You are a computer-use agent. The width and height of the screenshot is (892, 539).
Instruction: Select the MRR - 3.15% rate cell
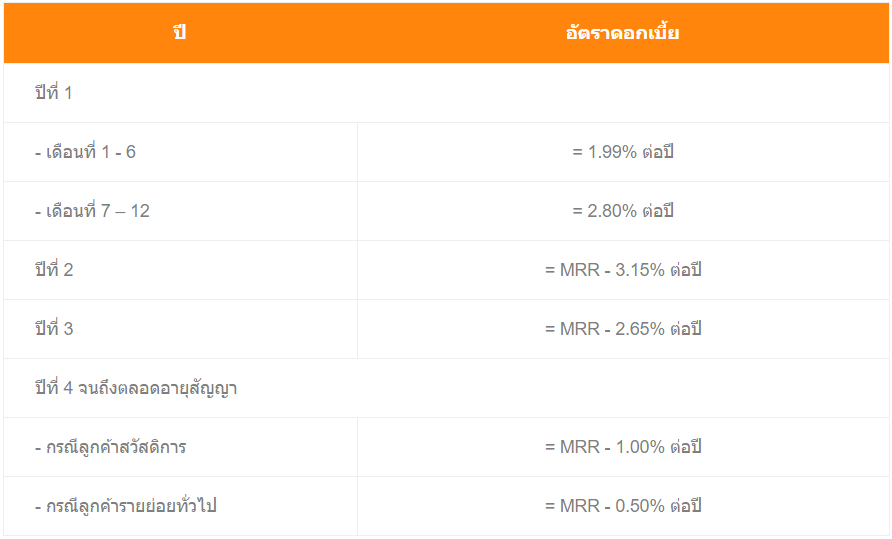tap(623, 270)
